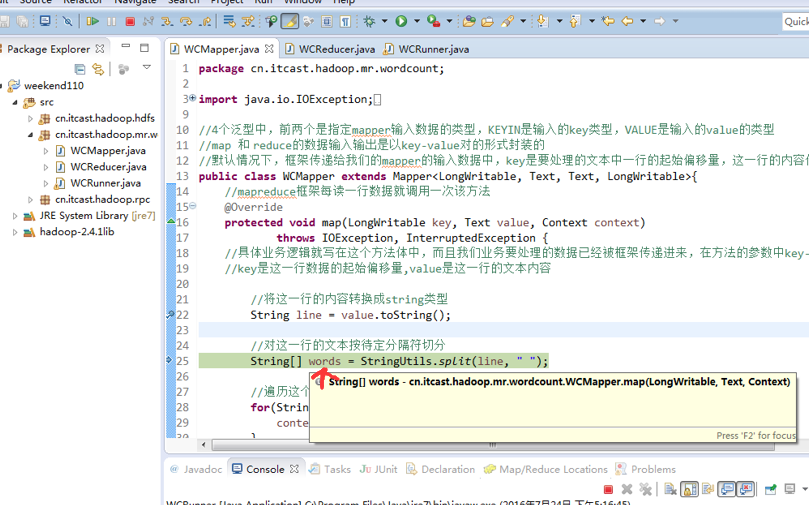Viewport: 809px width, 505px height.
Task: Click Collapse All in Package Explorer
Action: pyautogui.click(x=79, y=69)
